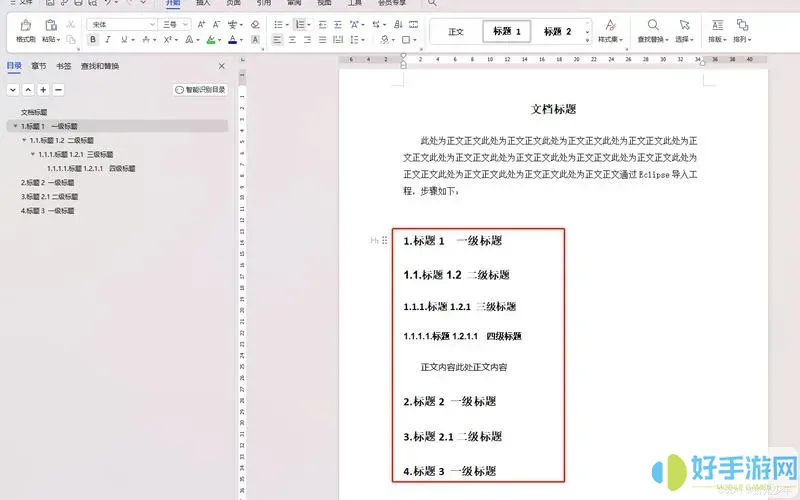Select '2.标题 2 一级标题' in outline

[x=47, y=183]
